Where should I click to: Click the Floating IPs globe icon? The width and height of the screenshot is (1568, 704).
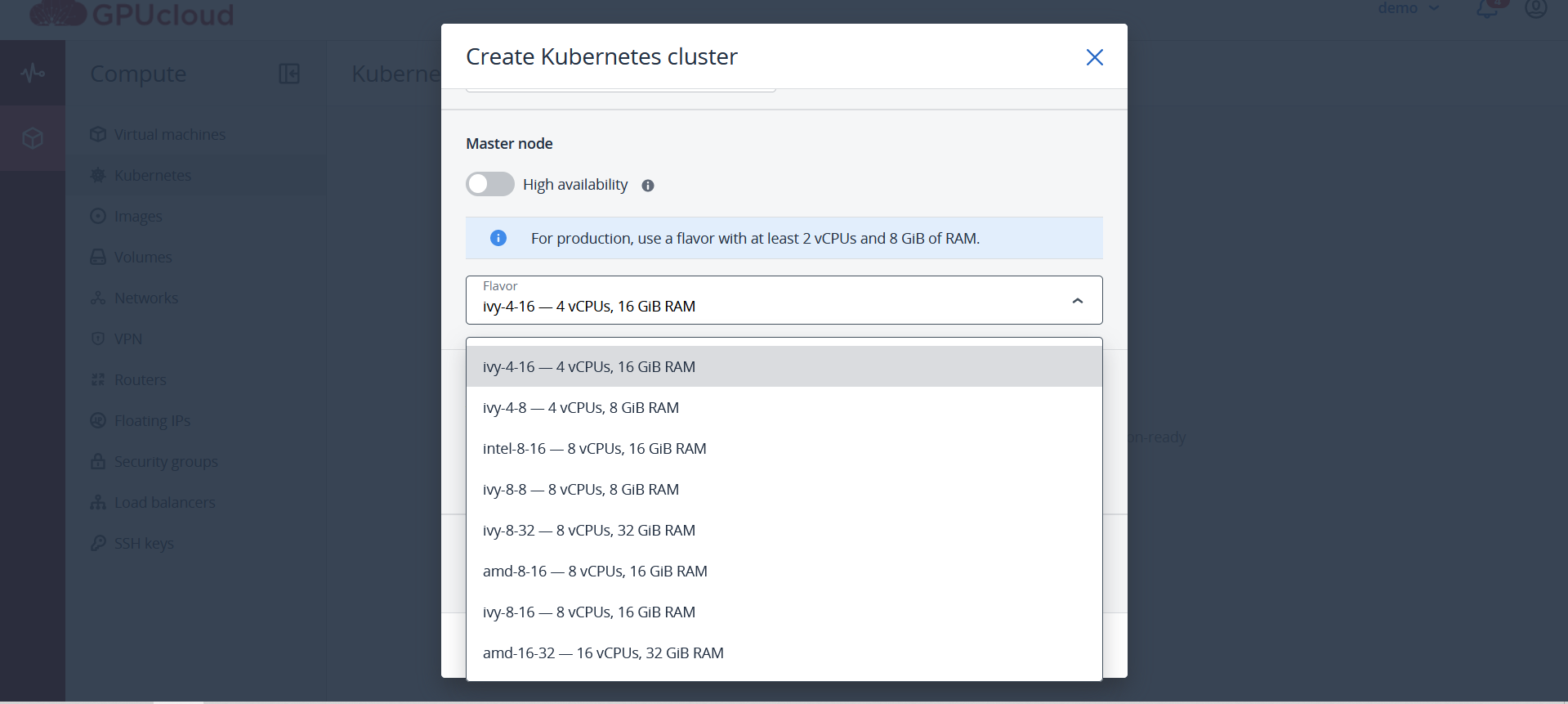[98, 420]
